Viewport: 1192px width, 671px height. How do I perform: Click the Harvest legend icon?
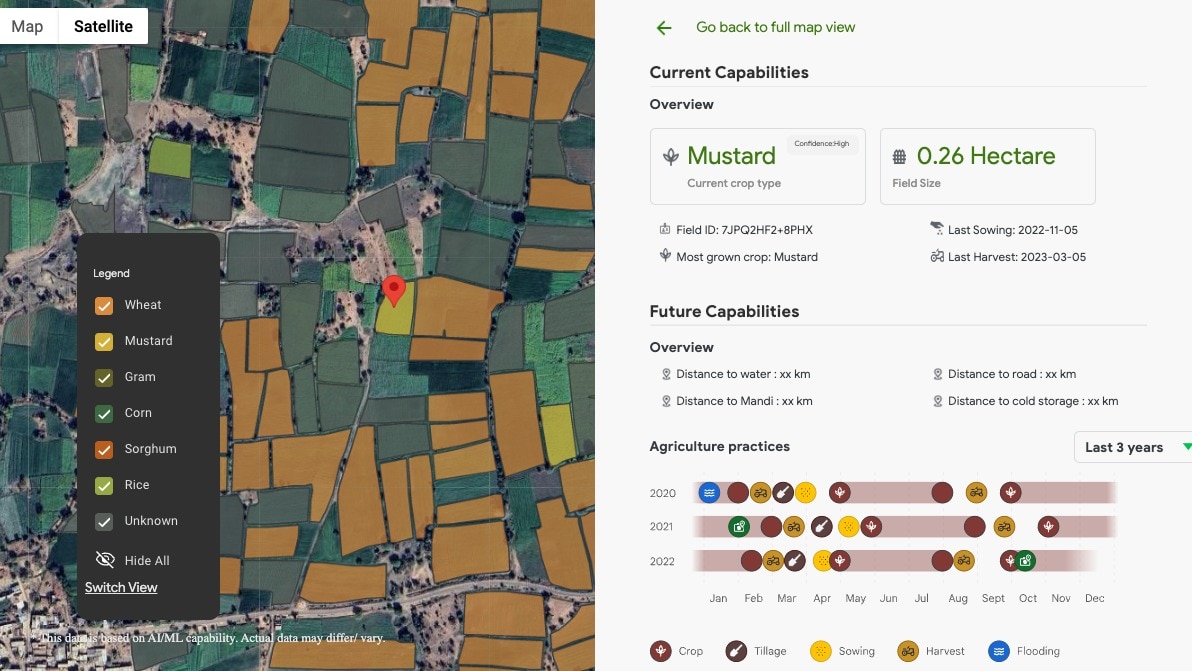(x=906, y=650)
